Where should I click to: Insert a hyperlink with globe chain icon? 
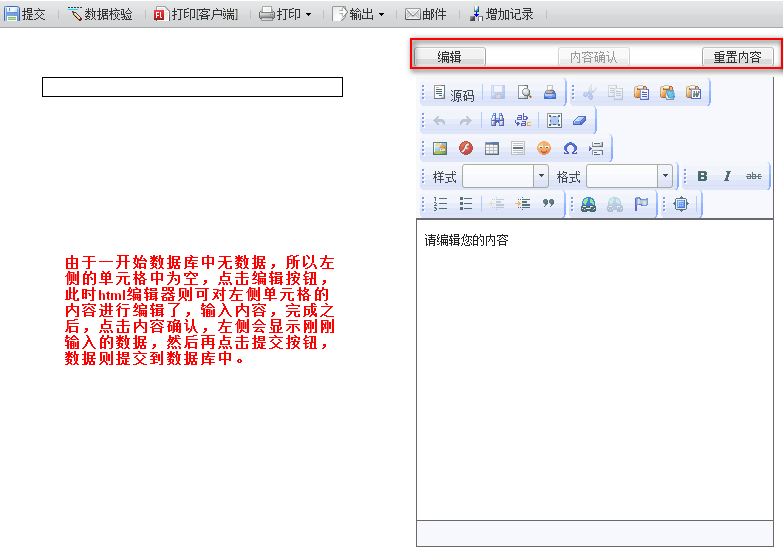click(589, 204)
